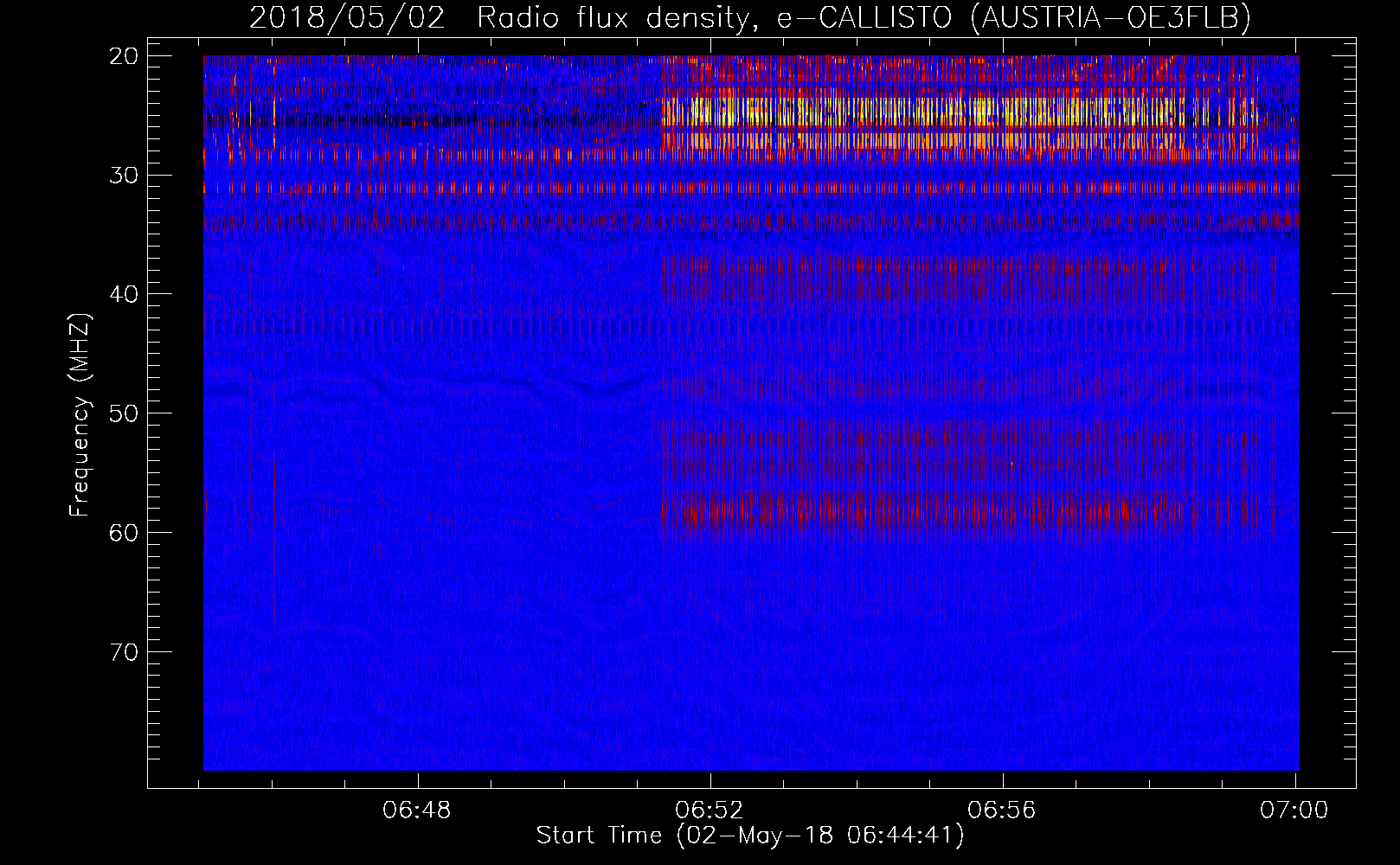Click the frequency tick label '20'
The height and width of the screenshot is (865, 1400).
click(x=124, y=56)
